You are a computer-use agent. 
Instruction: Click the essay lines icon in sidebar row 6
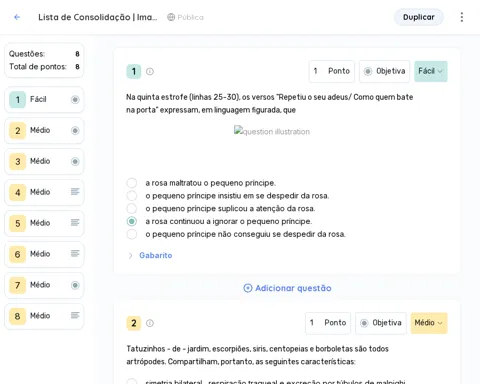(75, 254)
